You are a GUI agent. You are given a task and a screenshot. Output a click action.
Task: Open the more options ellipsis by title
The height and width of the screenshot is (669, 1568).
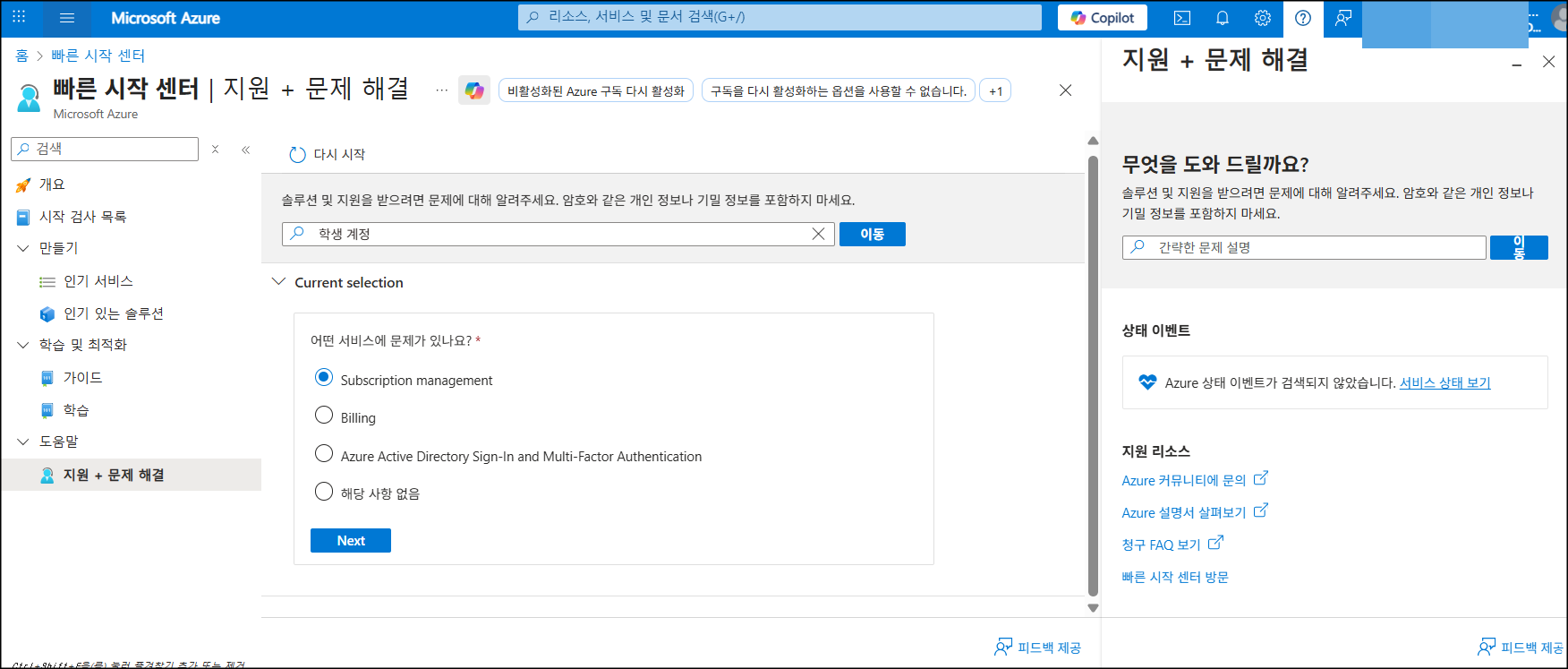442,90
